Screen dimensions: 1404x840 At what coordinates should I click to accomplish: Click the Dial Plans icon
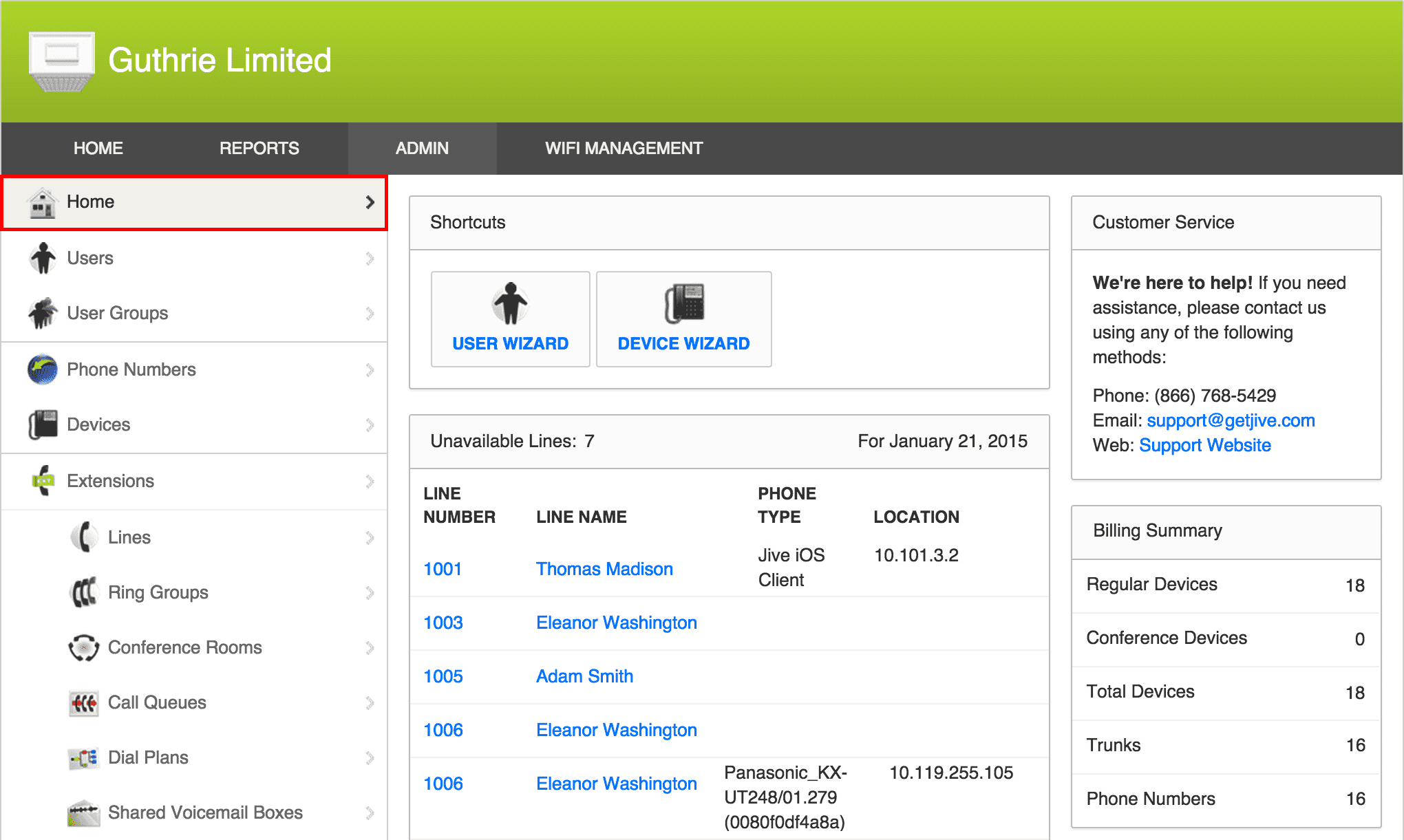click(x=84, y=757)
